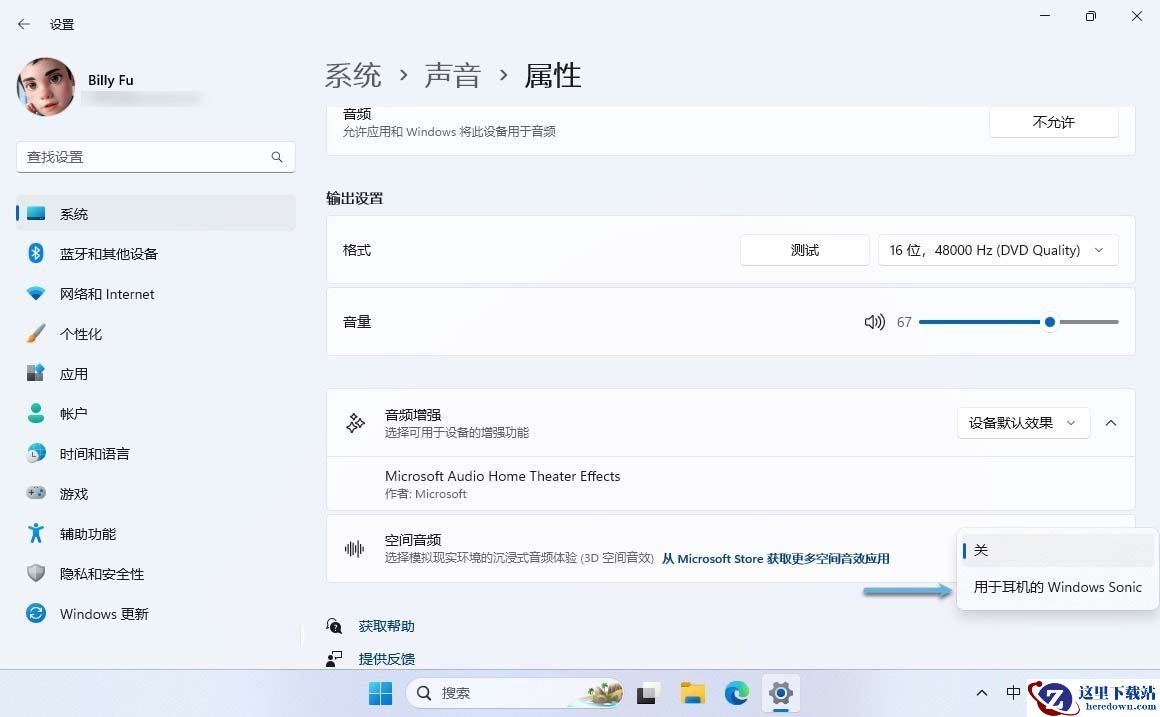Image resolution: width=1160 pixels, height=717 pixels.
Task: Open 网络和 Internet settings
Action: (155, 294)
